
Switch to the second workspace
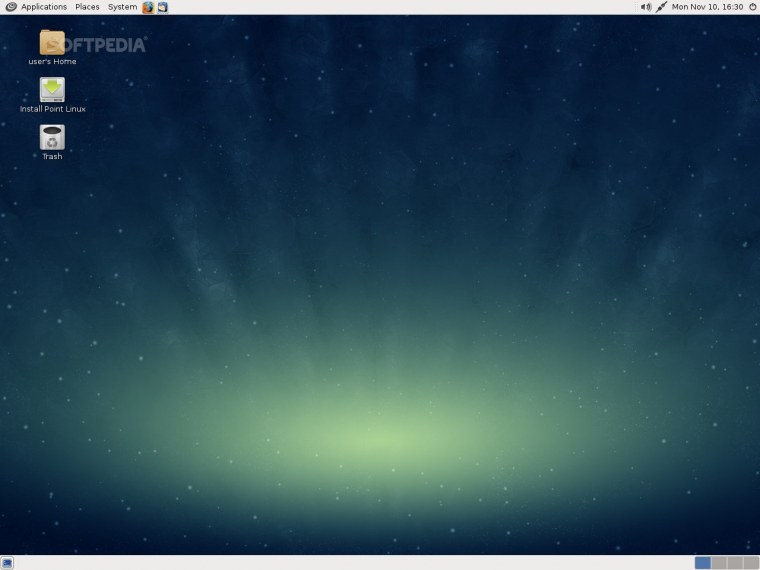(719, 563)
